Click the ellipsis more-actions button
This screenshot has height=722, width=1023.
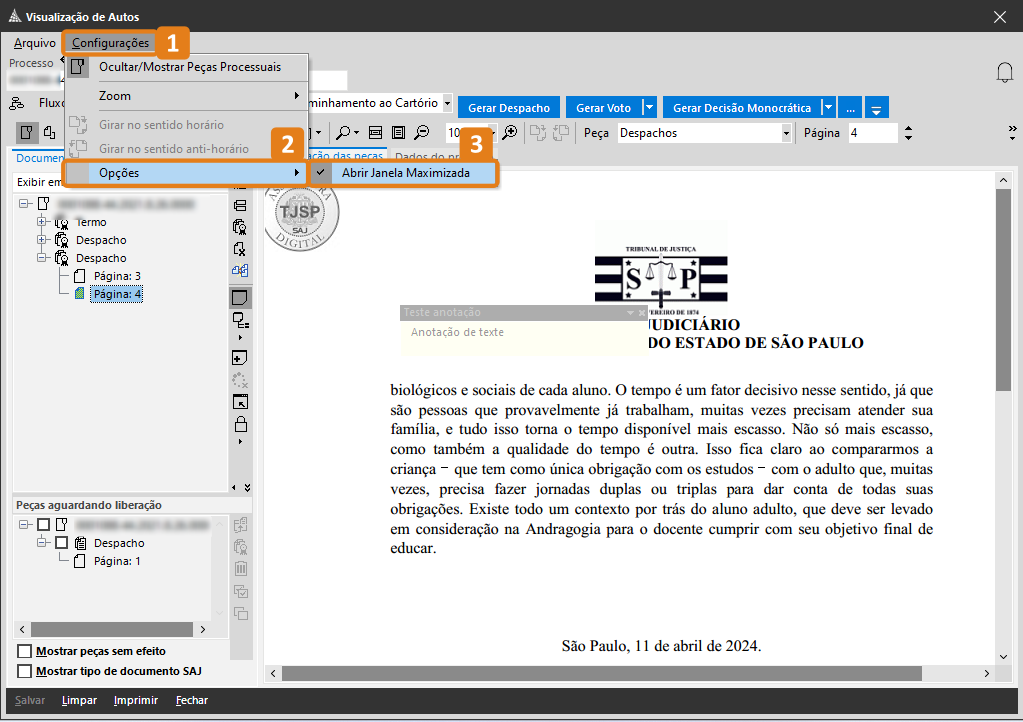click(x=850, y=108)
